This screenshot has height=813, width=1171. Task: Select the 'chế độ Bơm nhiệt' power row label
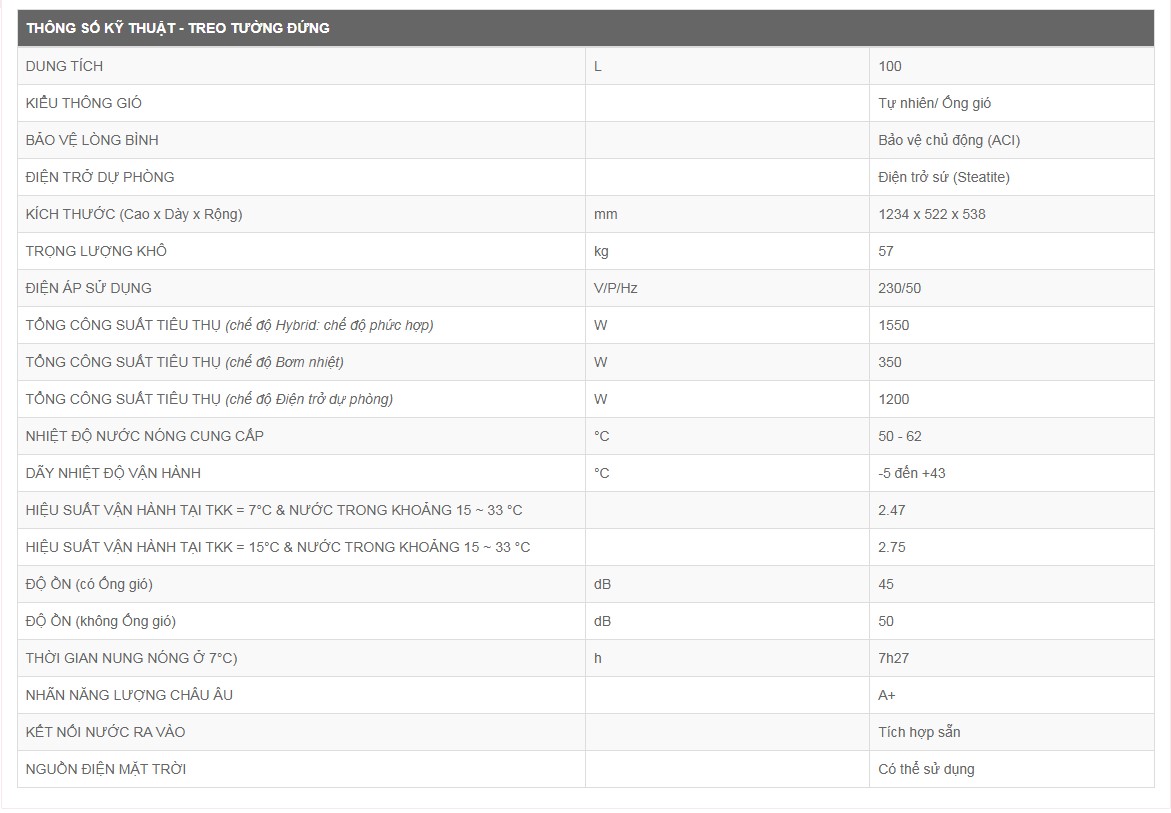[184, 362]
